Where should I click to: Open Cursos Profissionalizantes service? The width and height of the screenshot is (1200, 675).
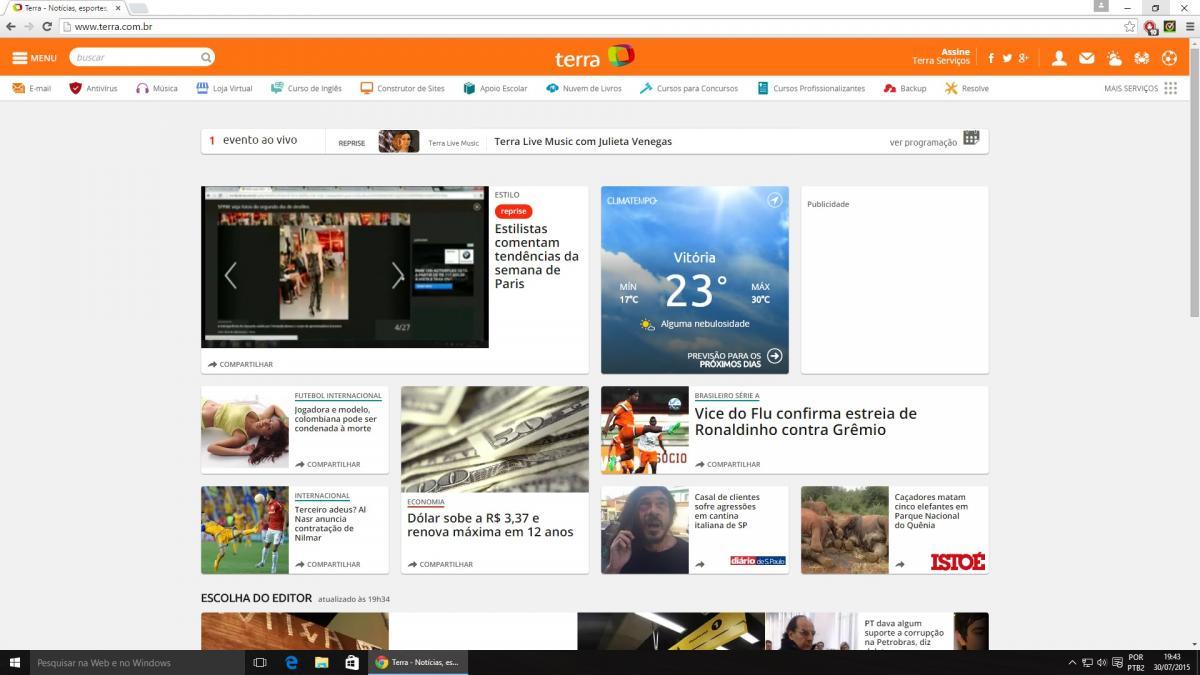pos(811,88)
